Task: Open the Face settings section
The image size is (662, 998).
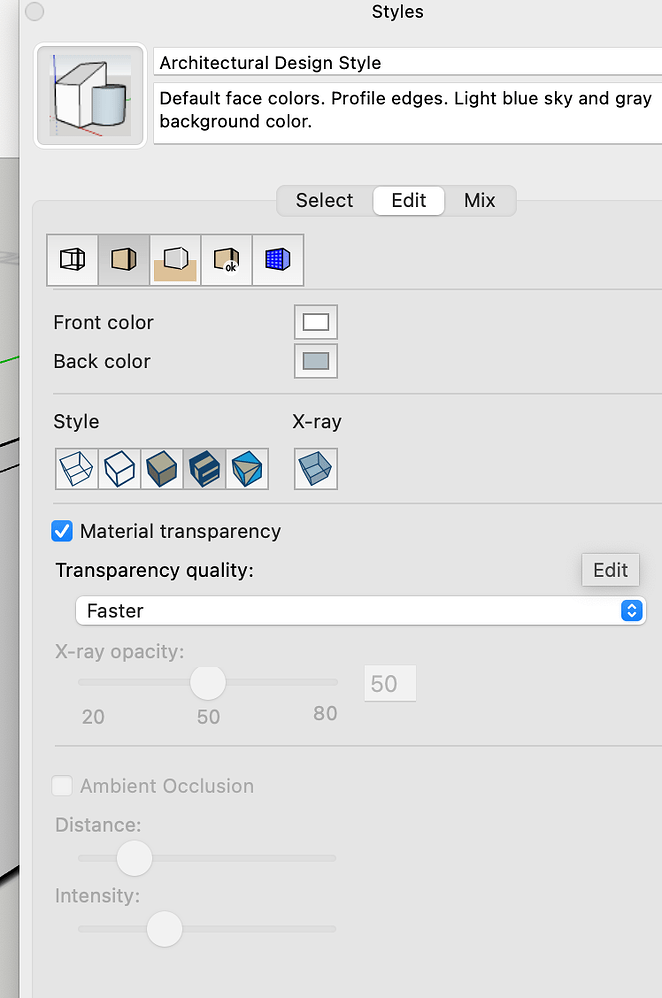Action: (124, 261)
